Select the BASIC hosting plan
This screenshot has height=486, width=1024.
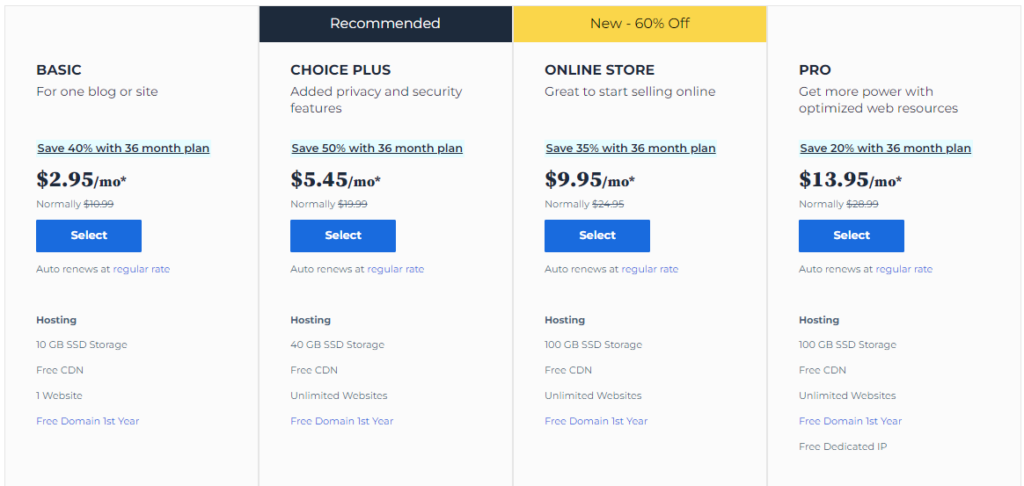coord(88,236)
